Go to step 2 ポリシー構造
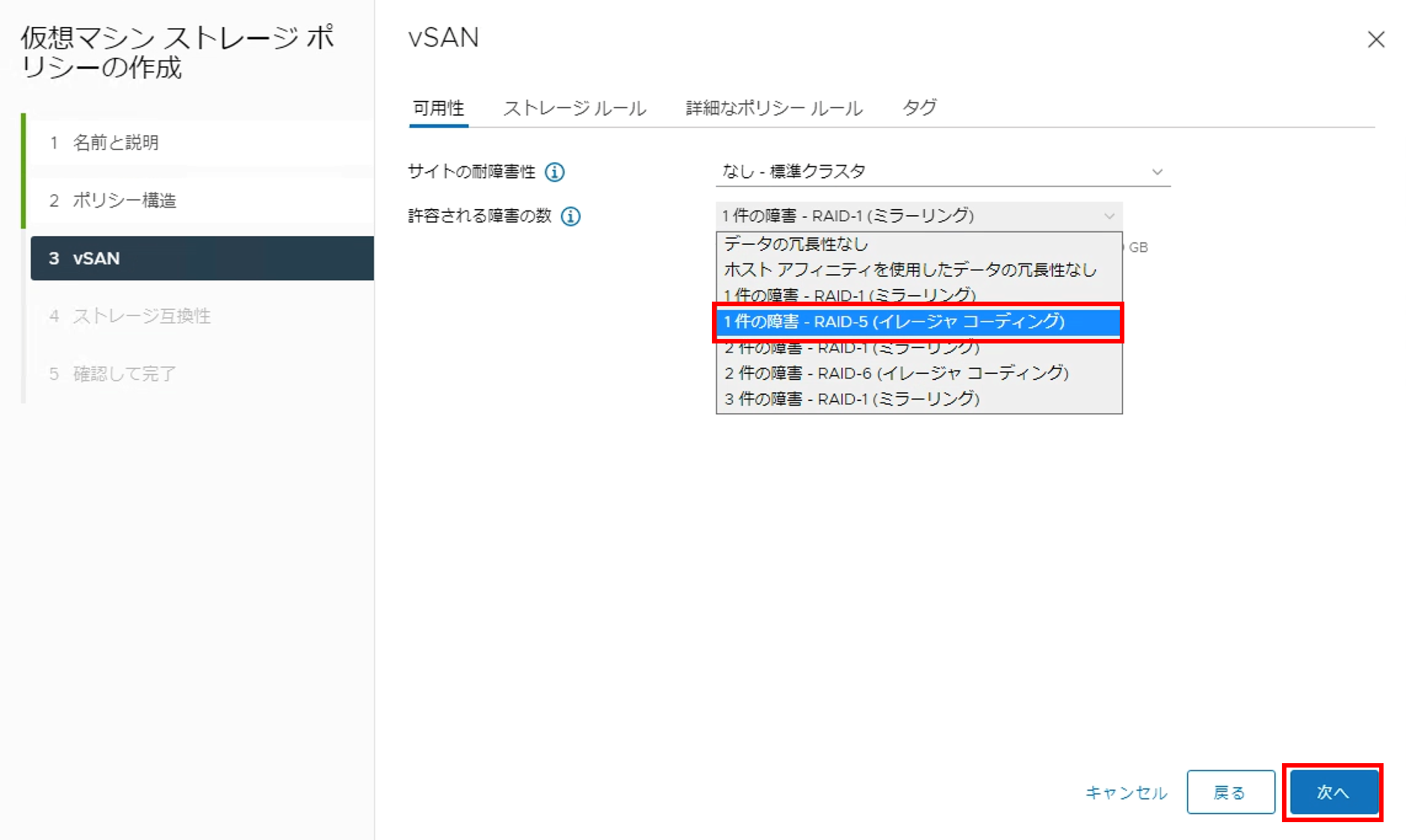The image size is (1406, 840). point(200,200)
